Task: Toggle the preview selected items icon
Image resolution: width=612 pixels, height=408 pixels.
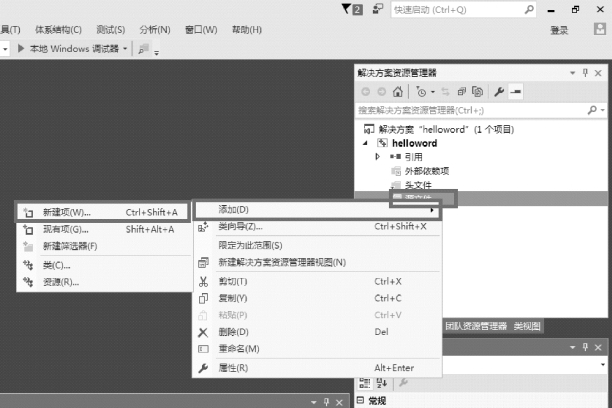Action: (516, 92)
